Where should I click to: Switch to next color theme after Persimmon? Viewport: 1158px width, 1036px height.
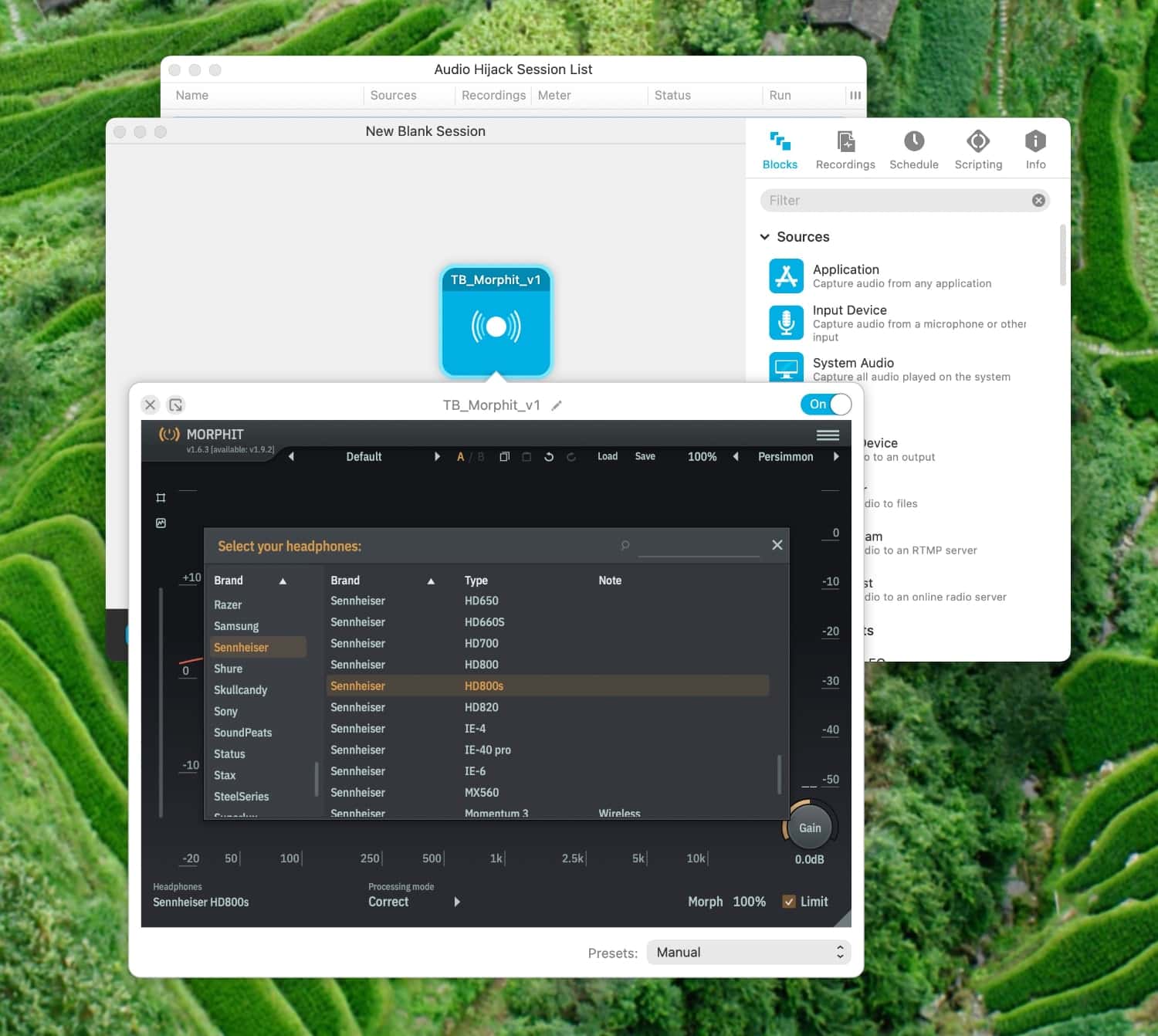click(x=836, y=457)
